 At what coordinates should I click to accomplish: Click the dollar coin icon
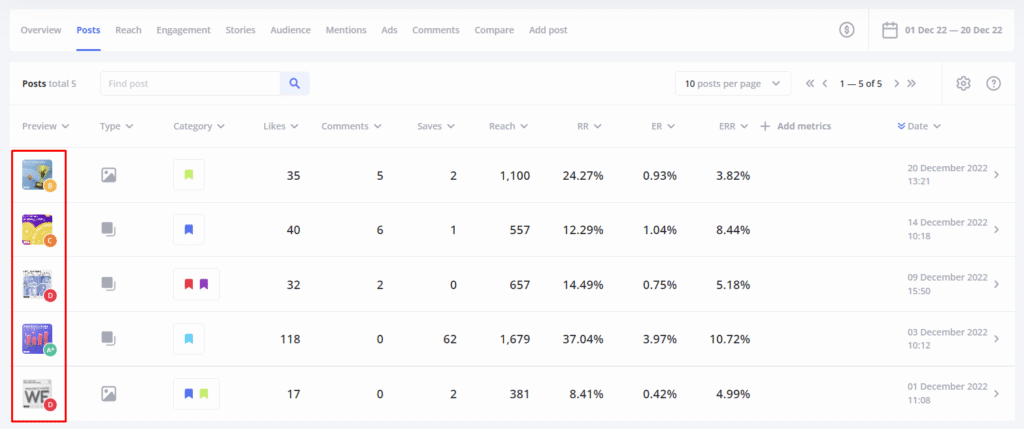(x=847, y=30)
